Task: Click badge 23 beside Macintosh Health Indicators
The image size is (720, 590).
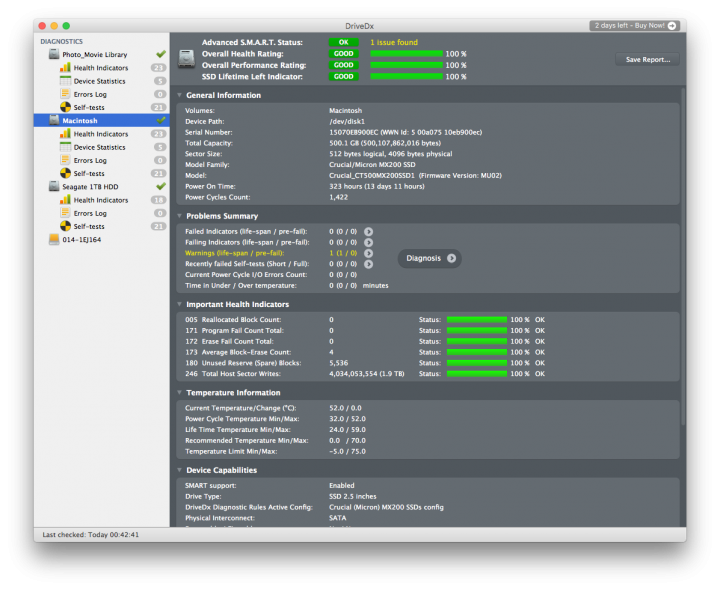Action: (158, 134)
